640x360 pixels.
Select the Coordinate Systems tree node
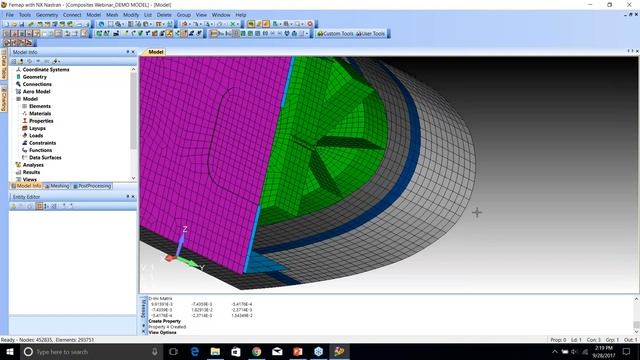click(x=46, y=70)
